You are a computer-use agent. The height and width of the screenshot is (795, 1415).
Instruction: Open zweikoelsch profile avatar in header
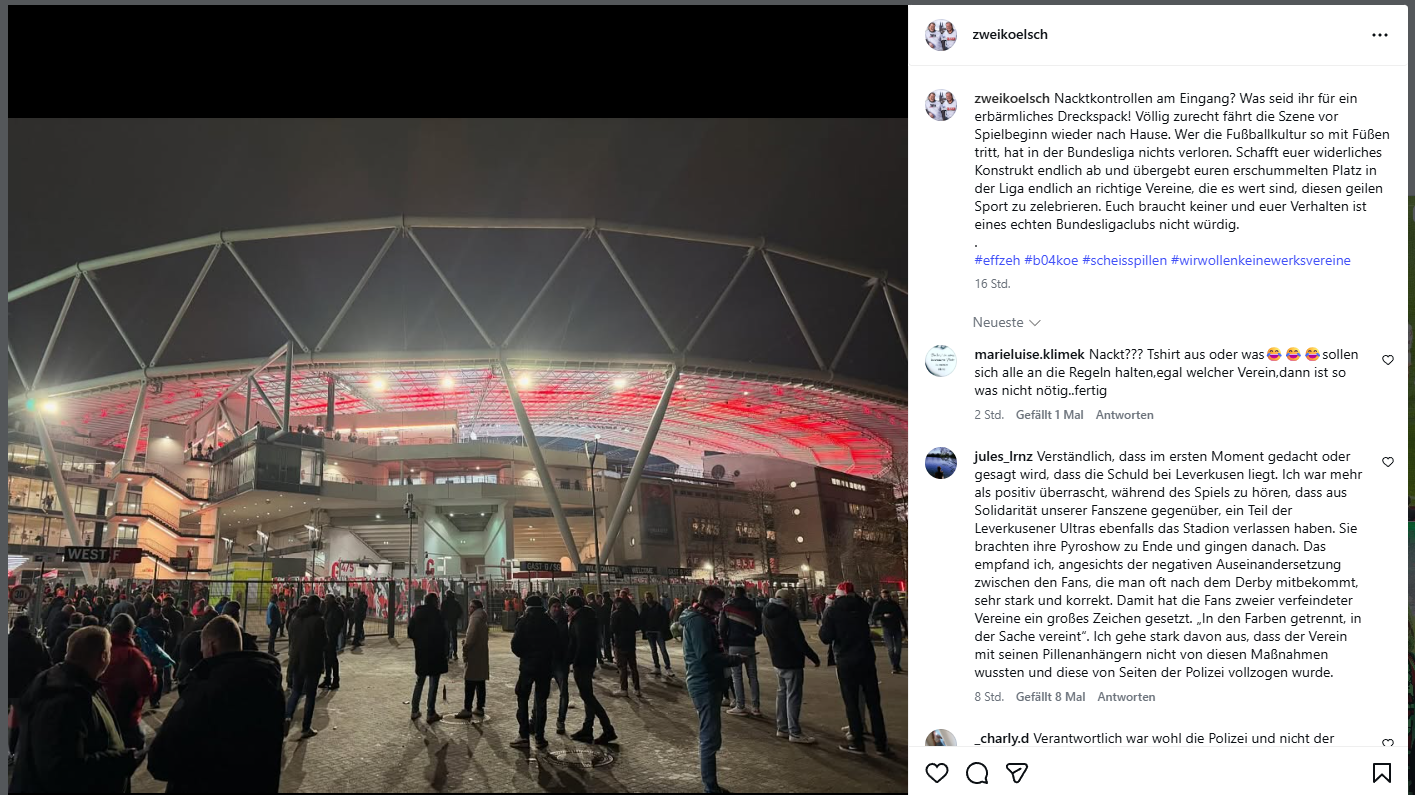point(941,35)
